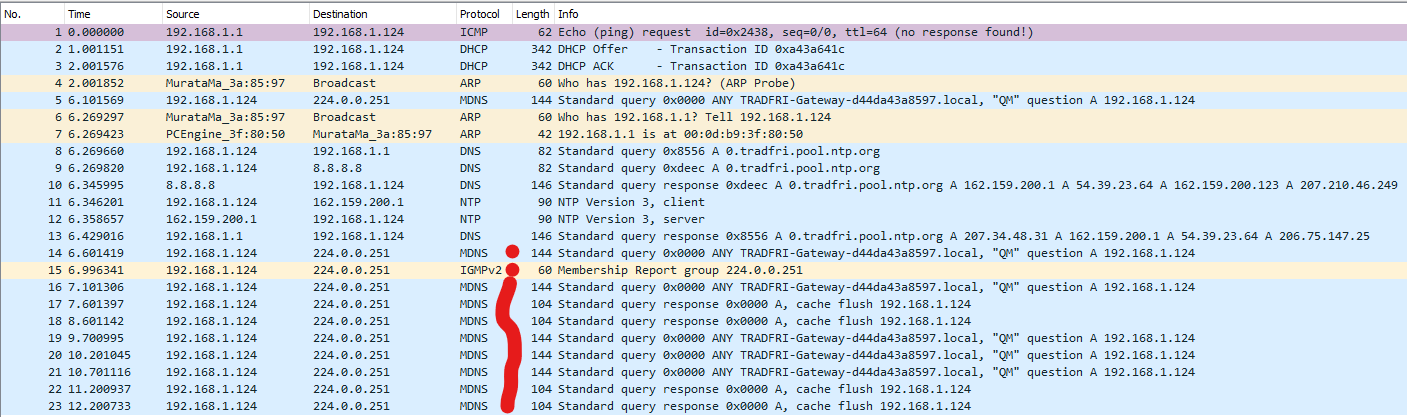Viewport: 1407px width, 417px height.
Task: Select 'NTP Version 3, client' packet
Action: click(703, 202)
